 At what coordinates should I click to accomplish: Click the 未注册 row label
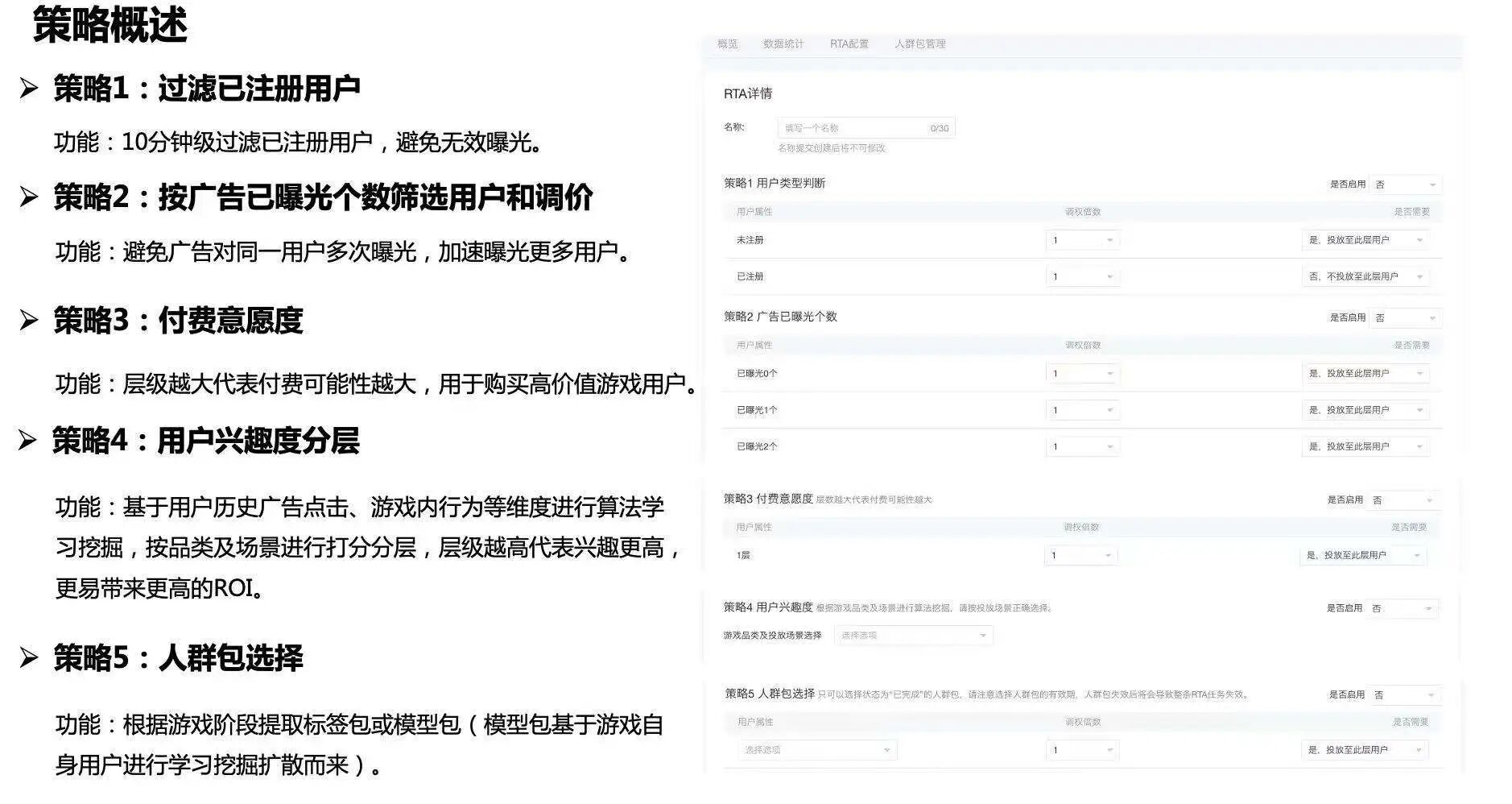pos(750,240)
